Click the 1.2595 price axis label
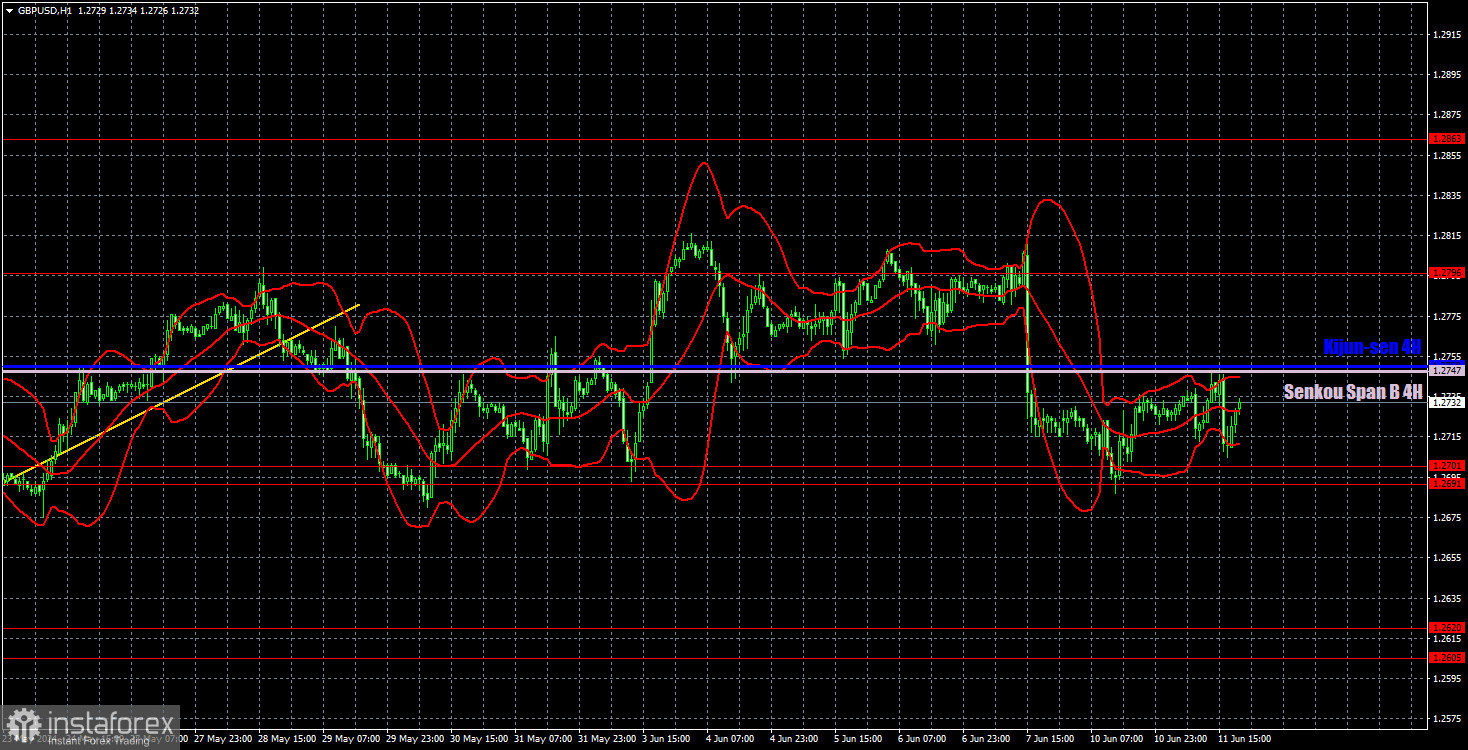The height and width of the screenshot is (750, 1468). (x=1447, y=678)
